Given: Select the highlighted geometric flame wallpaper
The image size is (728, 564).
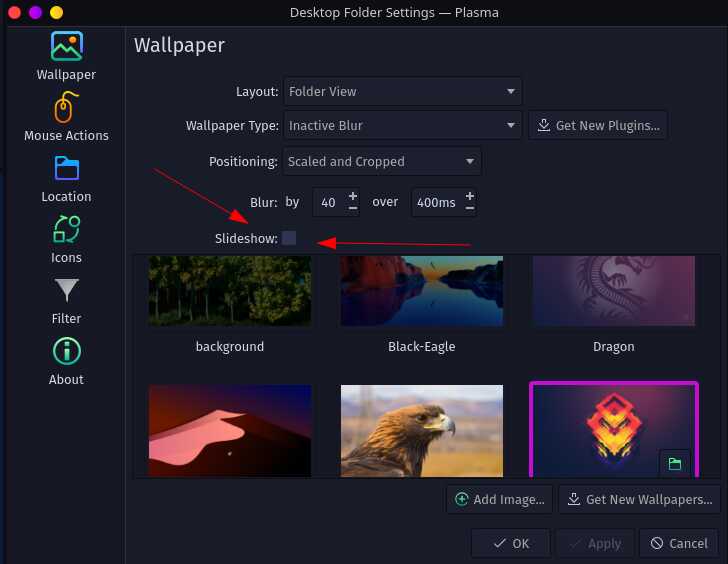Looking at the screenshot, I should (614, 430).
